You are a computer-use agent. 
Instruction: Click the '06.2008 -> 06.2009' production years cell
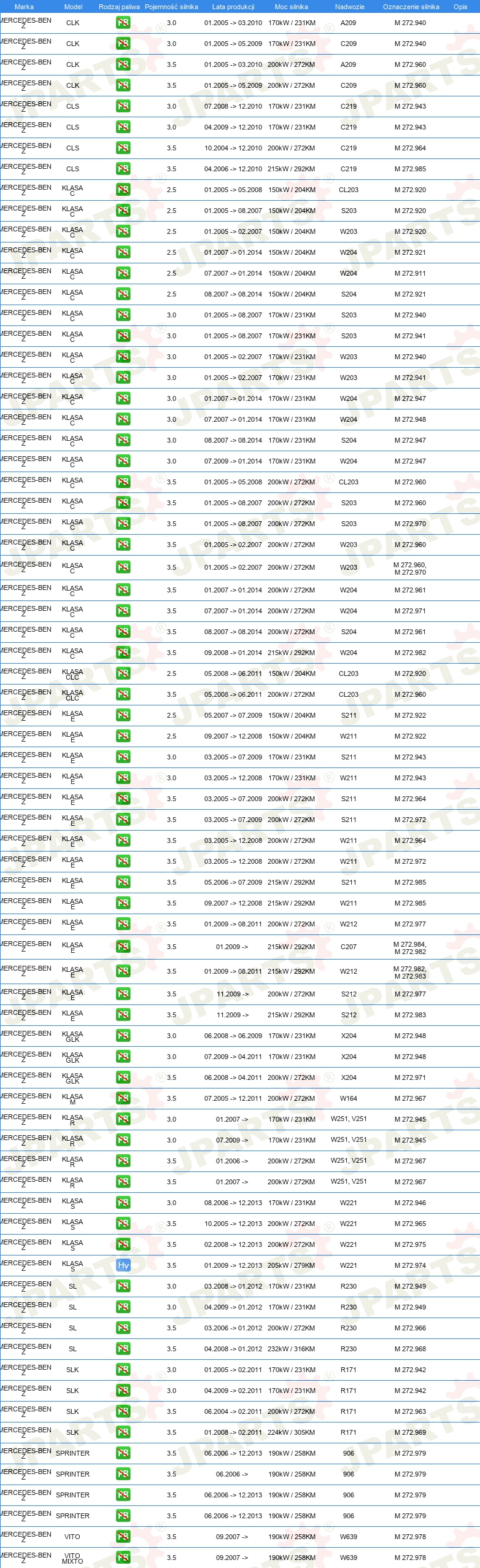point(233,1036)
